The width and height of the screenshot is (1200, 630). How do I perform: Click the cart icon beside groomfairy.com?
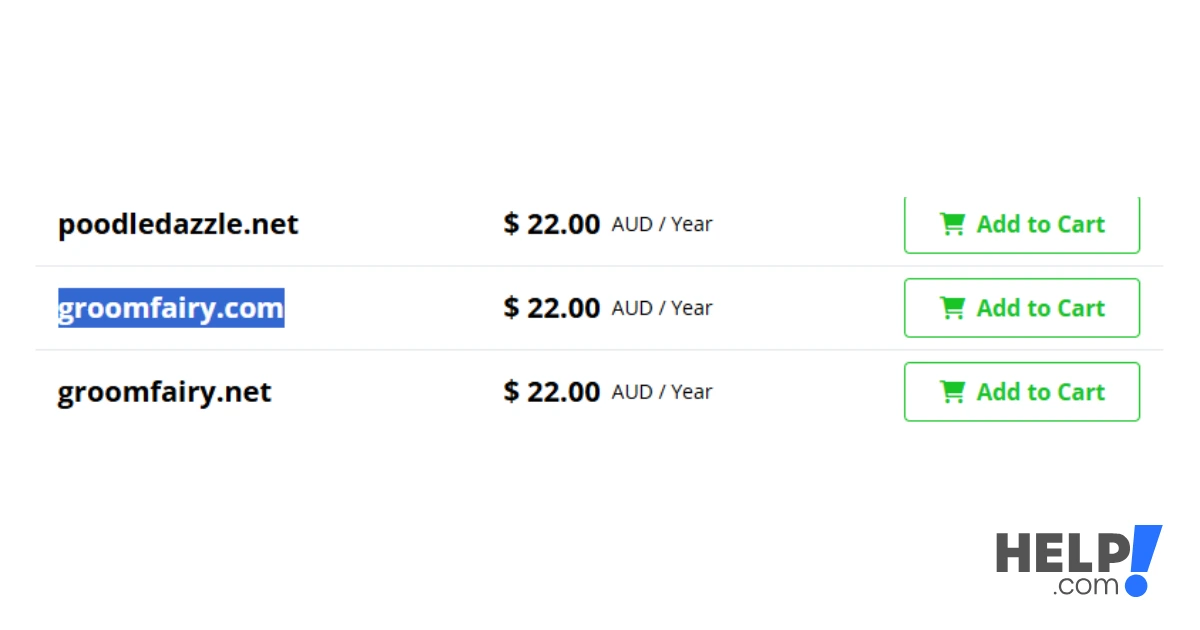952,308
